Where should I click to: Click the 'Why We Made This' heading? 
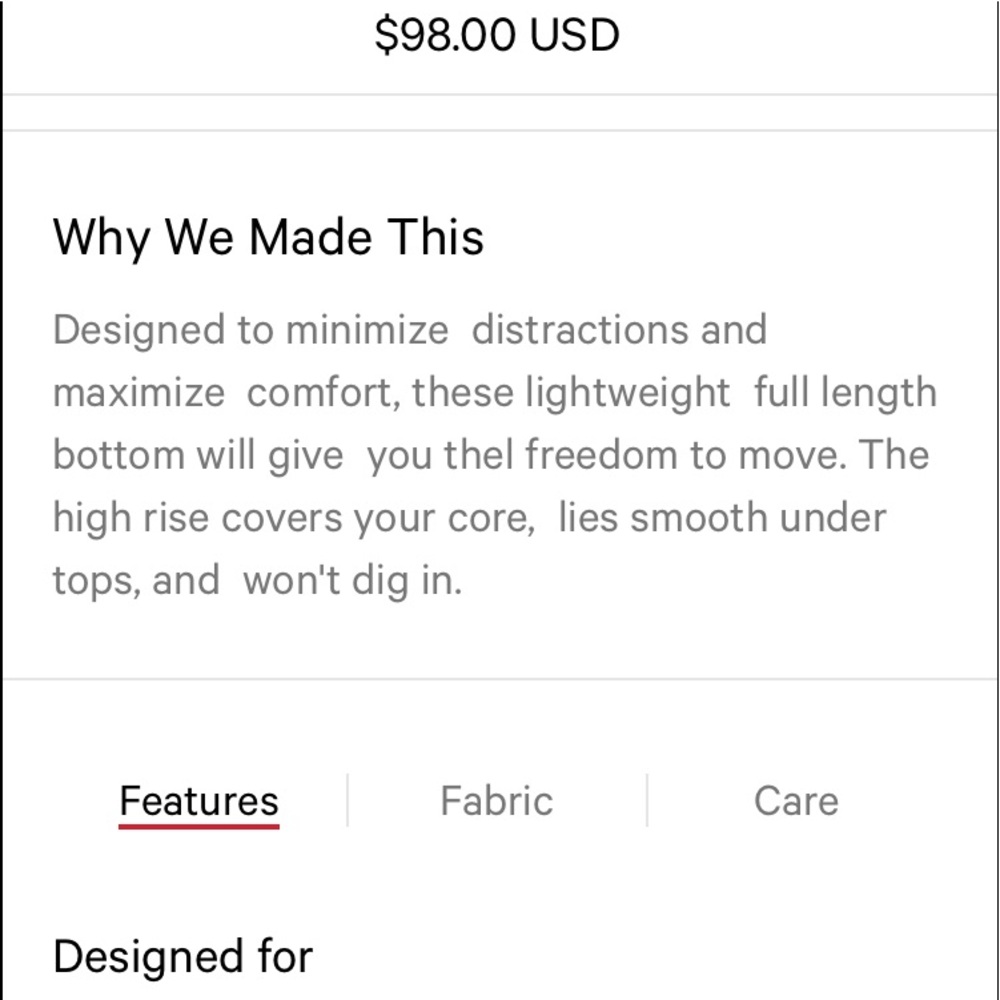269,237
